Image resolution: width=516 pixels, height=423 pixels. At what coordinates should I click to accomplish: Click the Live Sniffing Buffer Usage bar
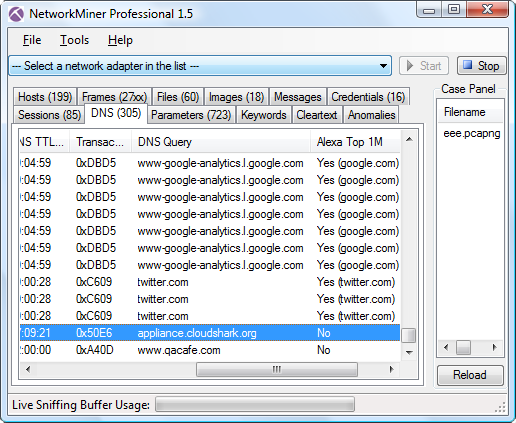255,405
